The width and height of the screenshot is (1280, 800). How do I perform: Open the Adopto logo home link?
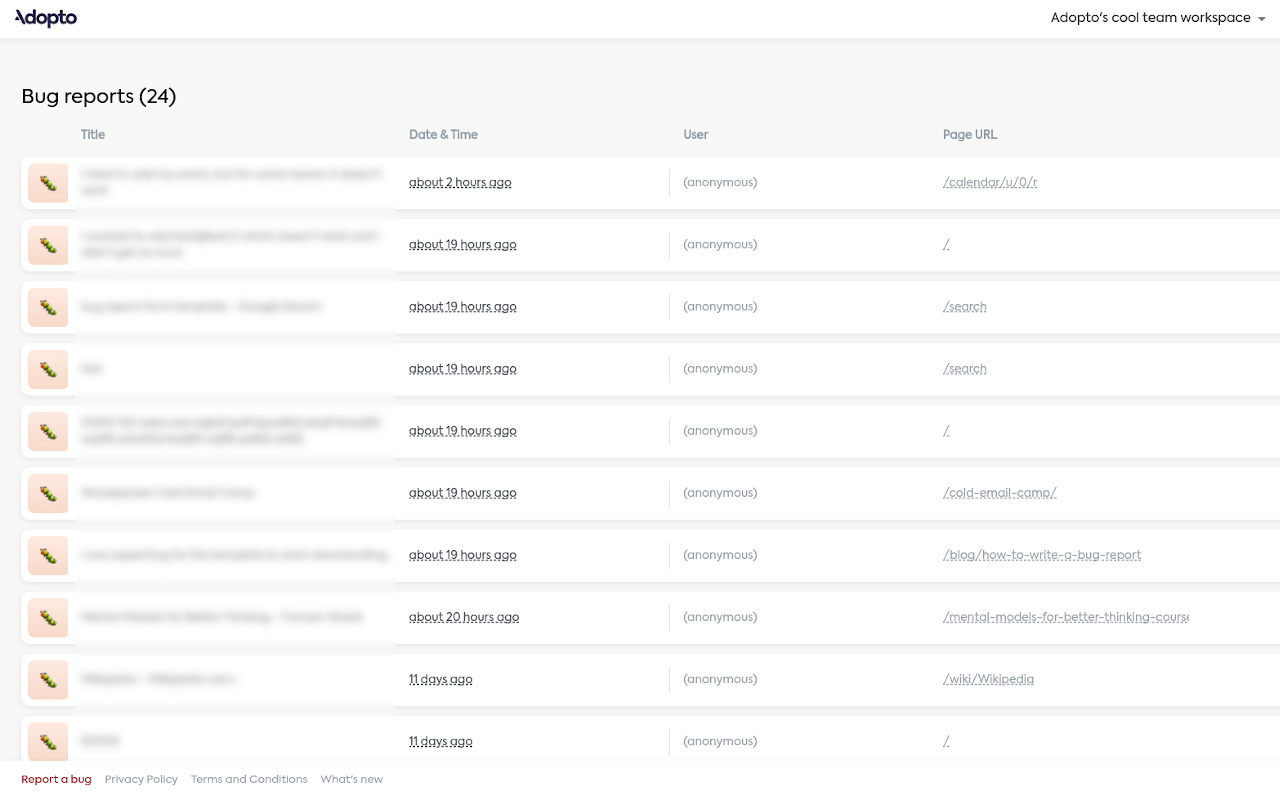click(46, 18)
